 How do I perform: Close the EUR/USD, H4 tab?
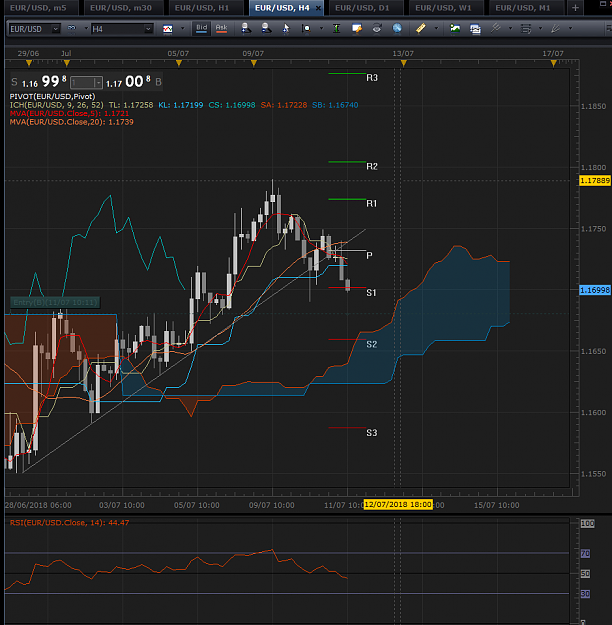tap(318, 8)
